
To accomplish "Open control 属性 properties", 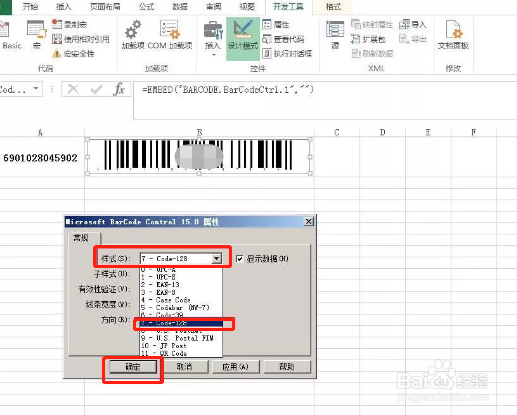I will pos(276,24).
